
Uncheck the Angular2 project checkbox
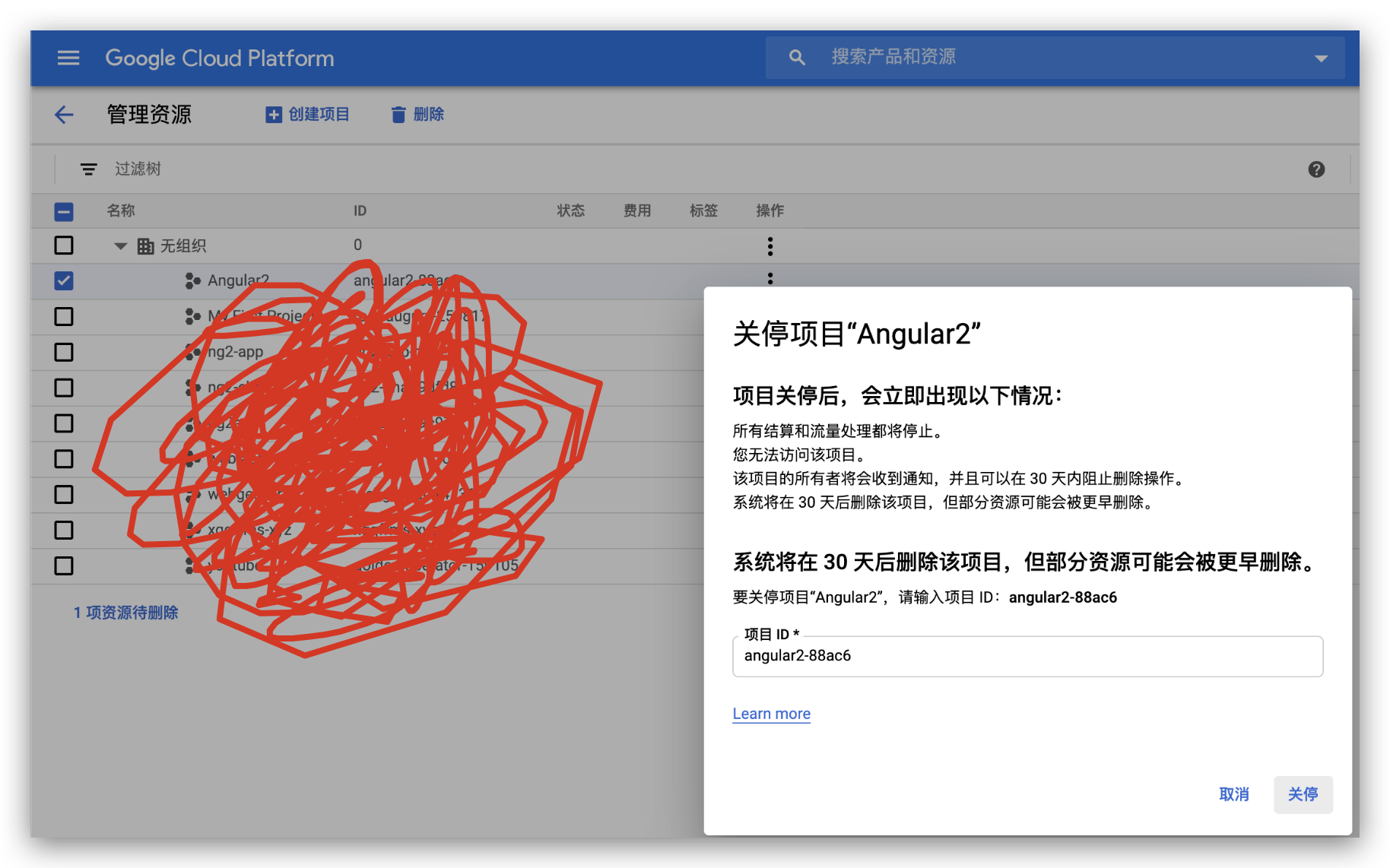click(x=64, y=280)
